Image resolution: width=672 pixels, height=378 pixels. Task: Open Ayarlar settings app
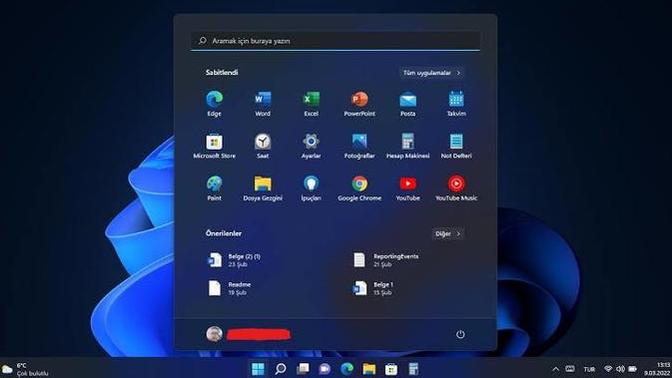[x=311, y=146]
